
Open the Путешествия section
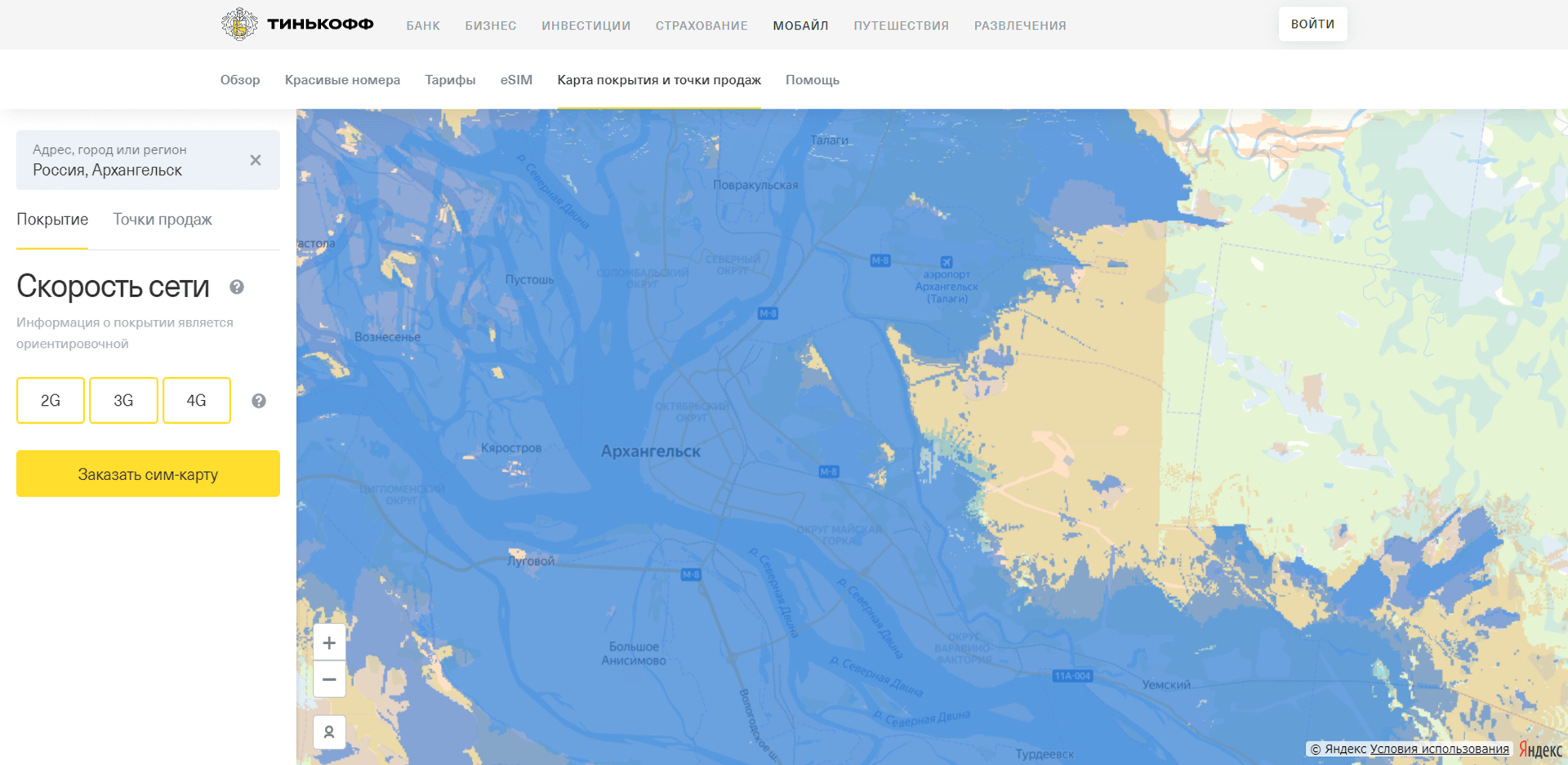(902, 25)
